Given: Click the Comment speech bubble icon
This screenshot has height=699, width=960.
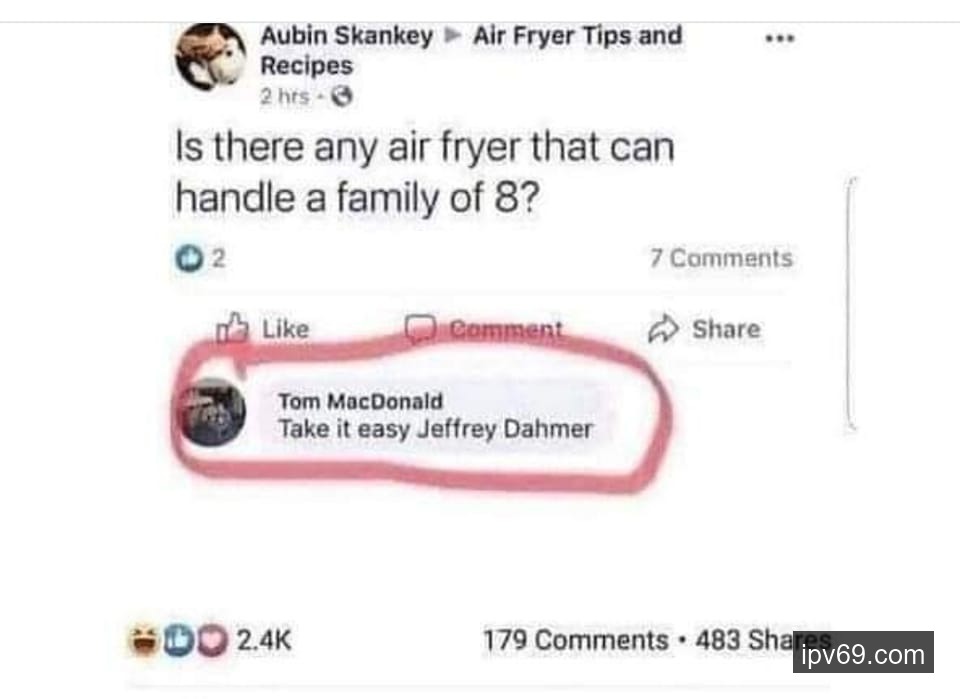Looking at the screenshot, I should [421, 329].
